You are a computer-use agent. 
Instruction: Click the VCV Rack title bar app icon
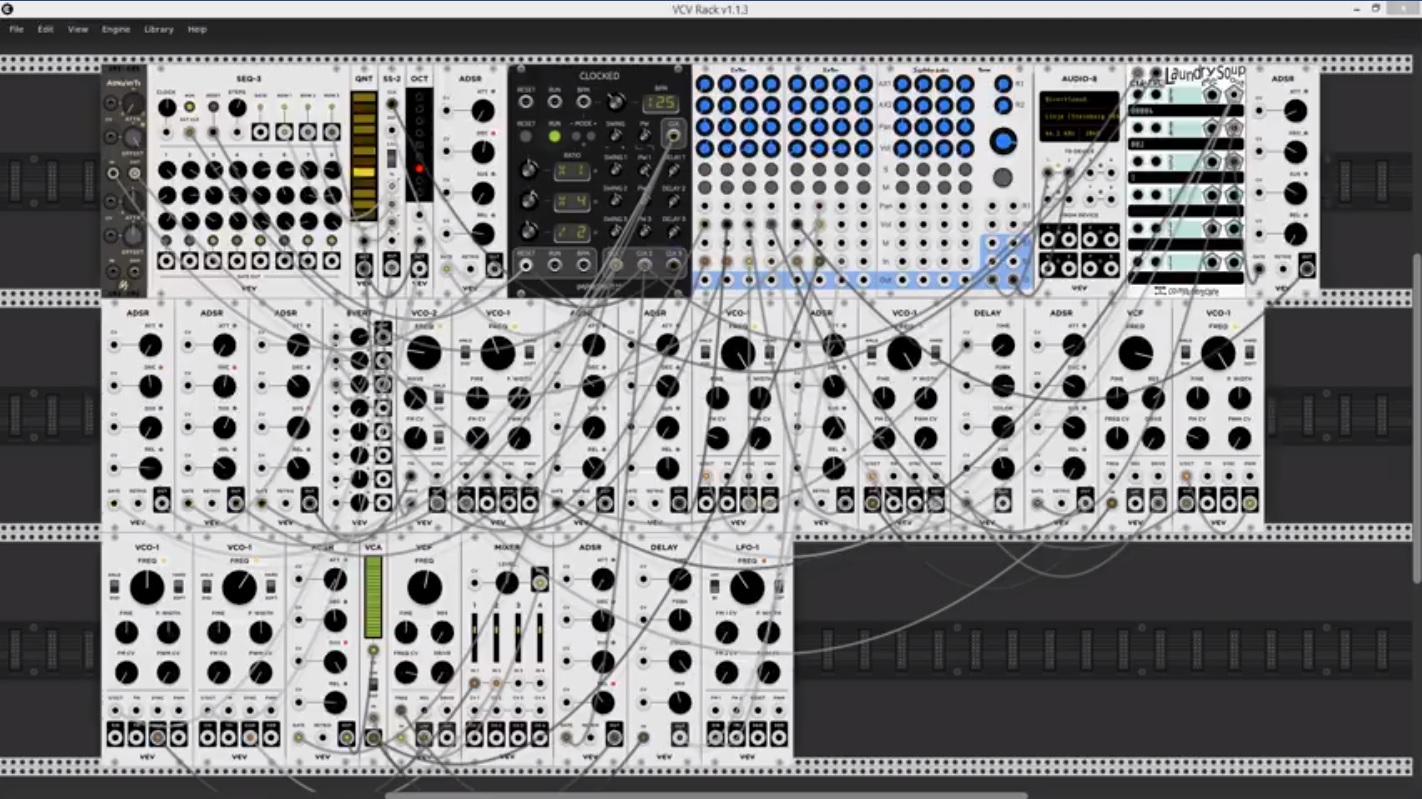point(7,9)
